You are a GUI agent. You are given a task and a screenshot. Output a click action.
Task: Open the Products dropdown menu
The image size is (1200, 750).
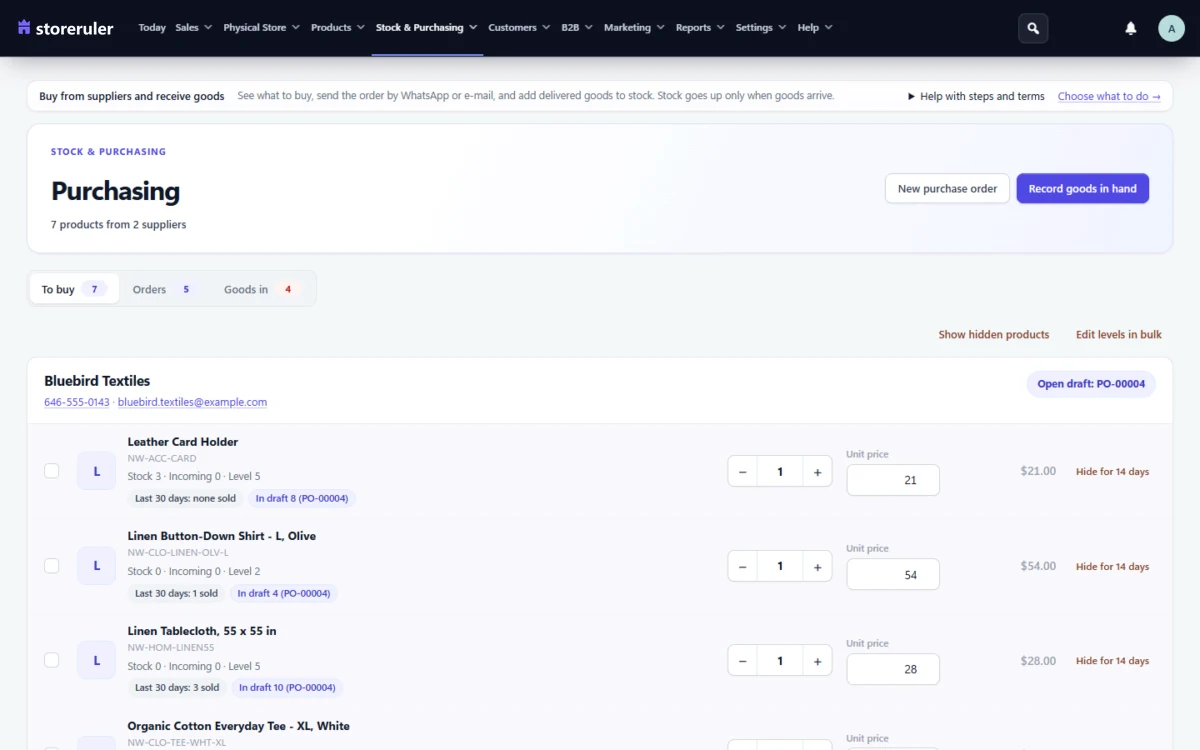pyautogui.click(x=337, y=28)
